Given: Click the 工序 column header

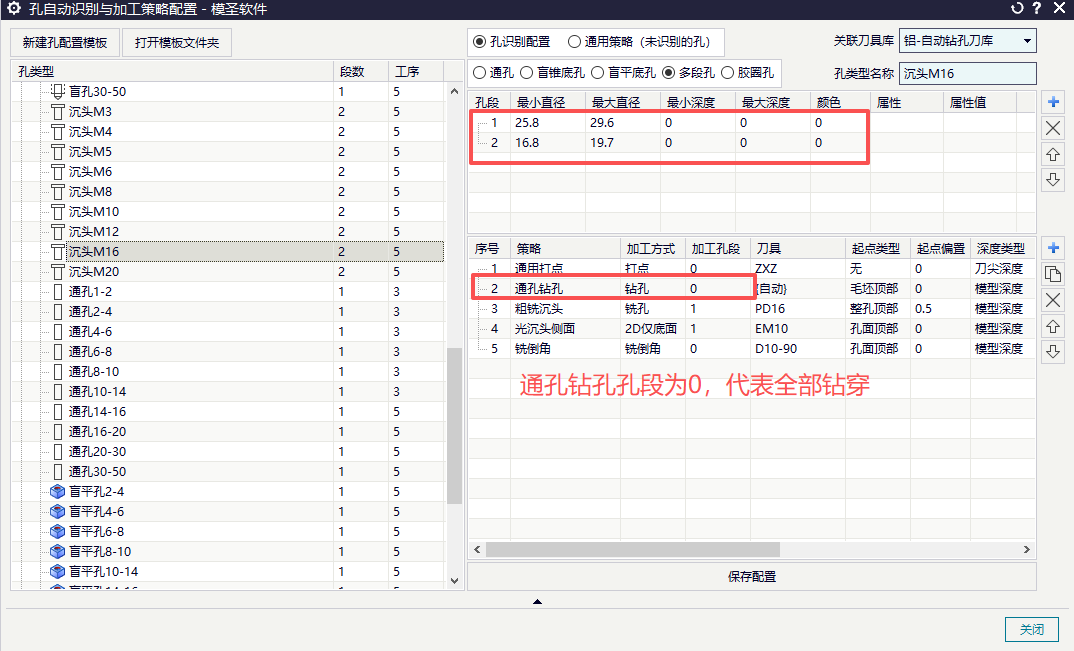Looking at the screenshot, I should point(416,71).
